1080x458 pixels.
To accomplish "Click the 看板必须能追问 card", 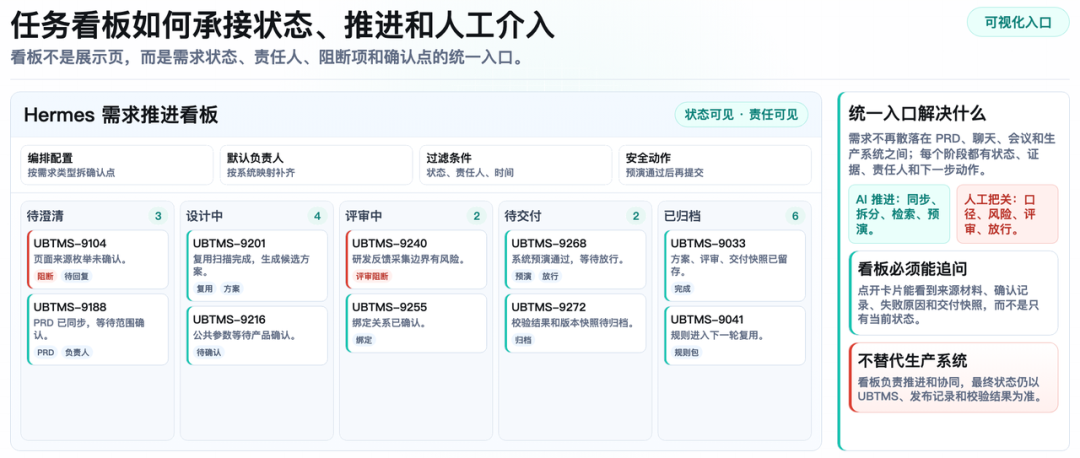I will tap(953, 293).
